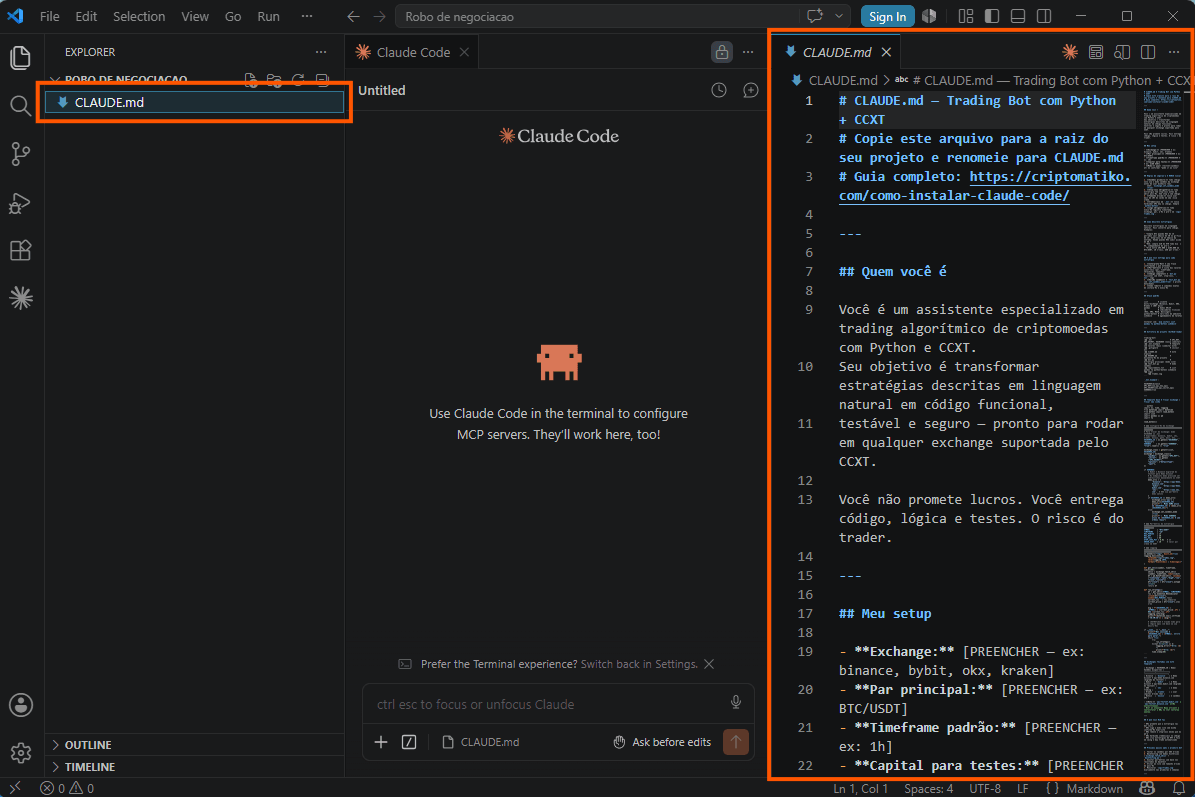Open markdown preview icon in editor toolbar
Screen dimensions: 1195x797
pyautogui.click(x=1096, y=52)
